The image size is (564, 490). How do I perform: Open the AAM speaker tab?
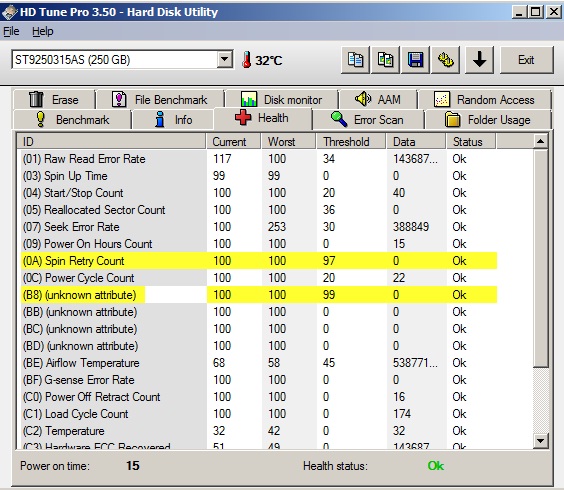378,99
